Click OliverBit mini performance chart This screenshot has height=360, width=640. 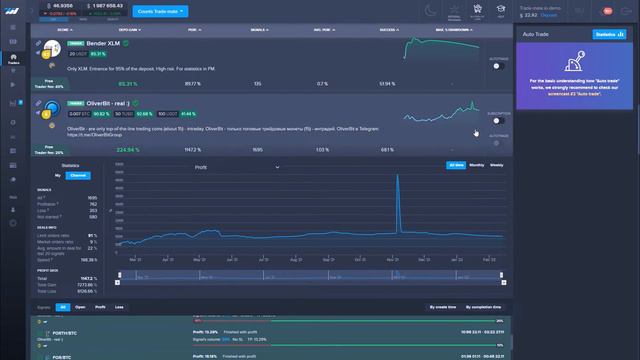(x=441, y=112)
